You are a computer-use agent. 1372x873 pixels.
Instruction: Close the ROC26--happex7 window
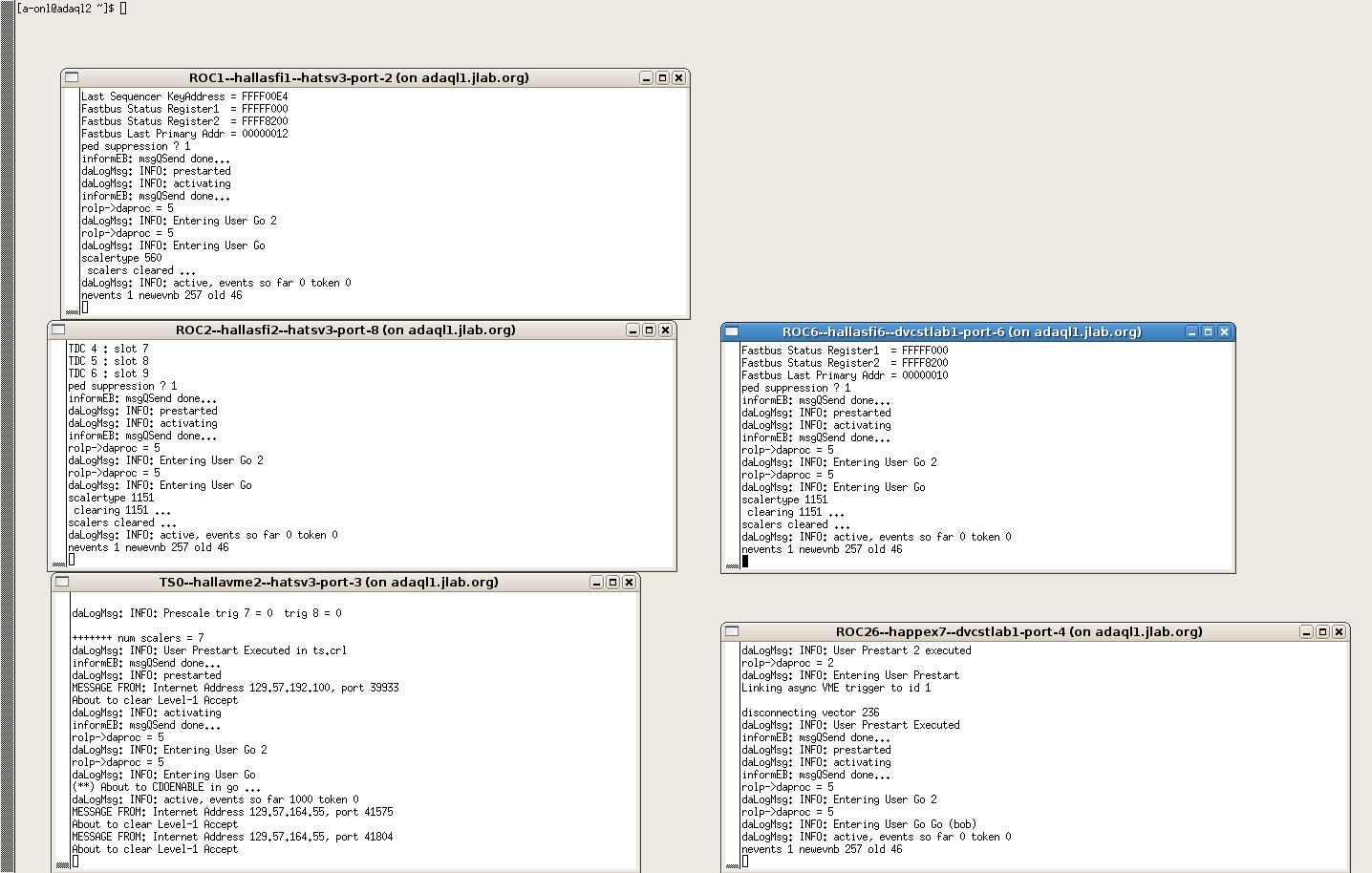pyautogui.click(x=1339, y=632)
